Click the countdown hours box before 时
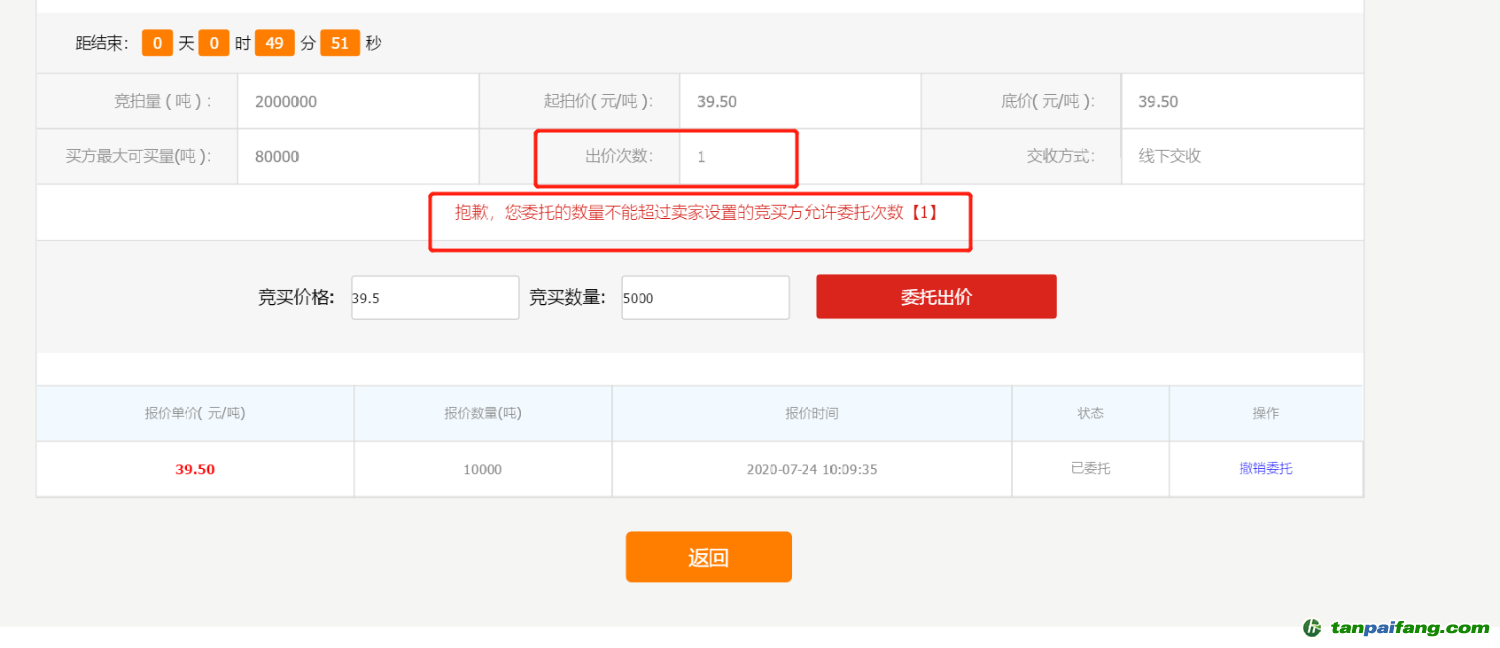This screenshot has width=1500, height=648. click(214, 43)
